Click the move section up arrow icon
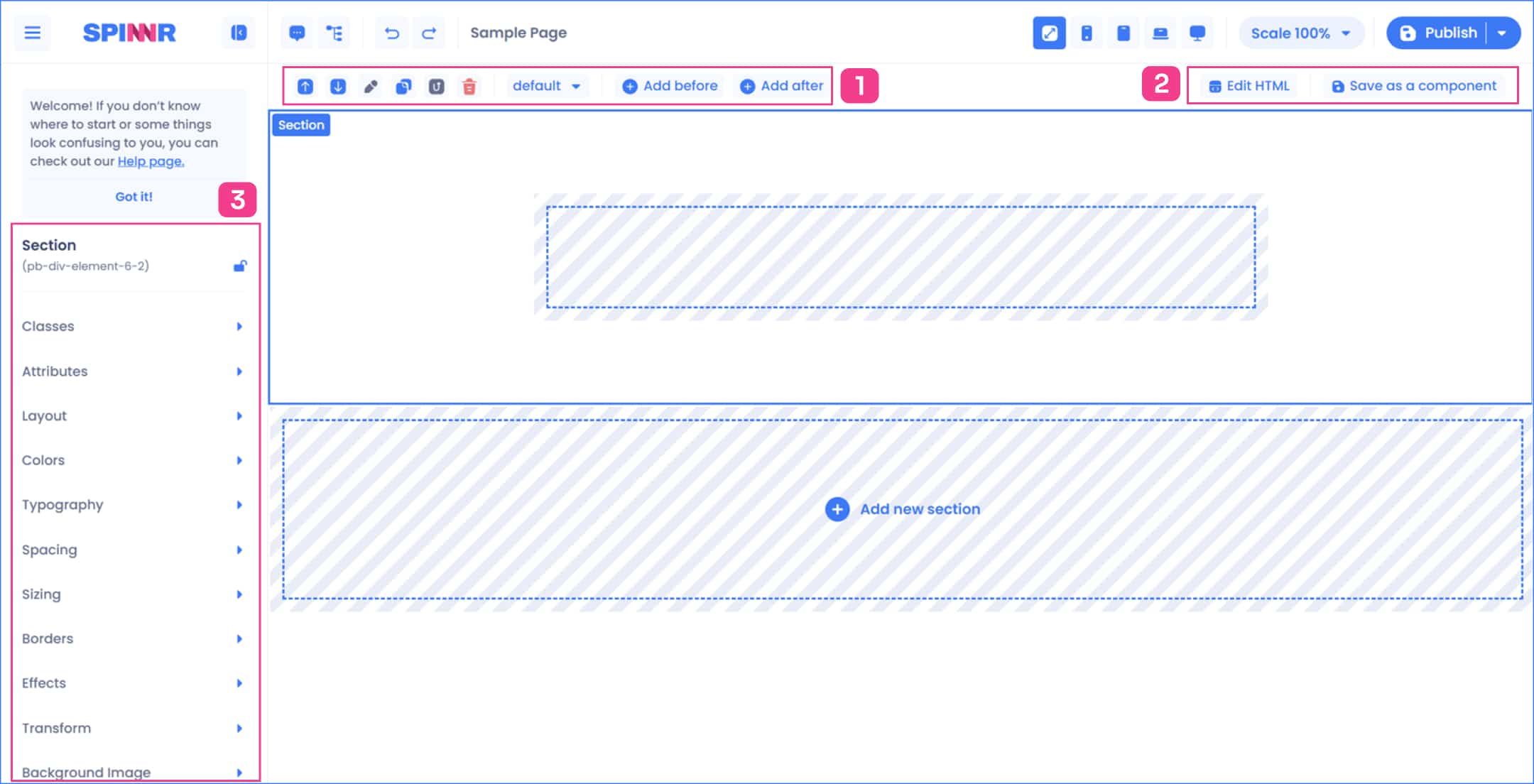This screenshot has height=784, width=1534. tap(305, 87)
